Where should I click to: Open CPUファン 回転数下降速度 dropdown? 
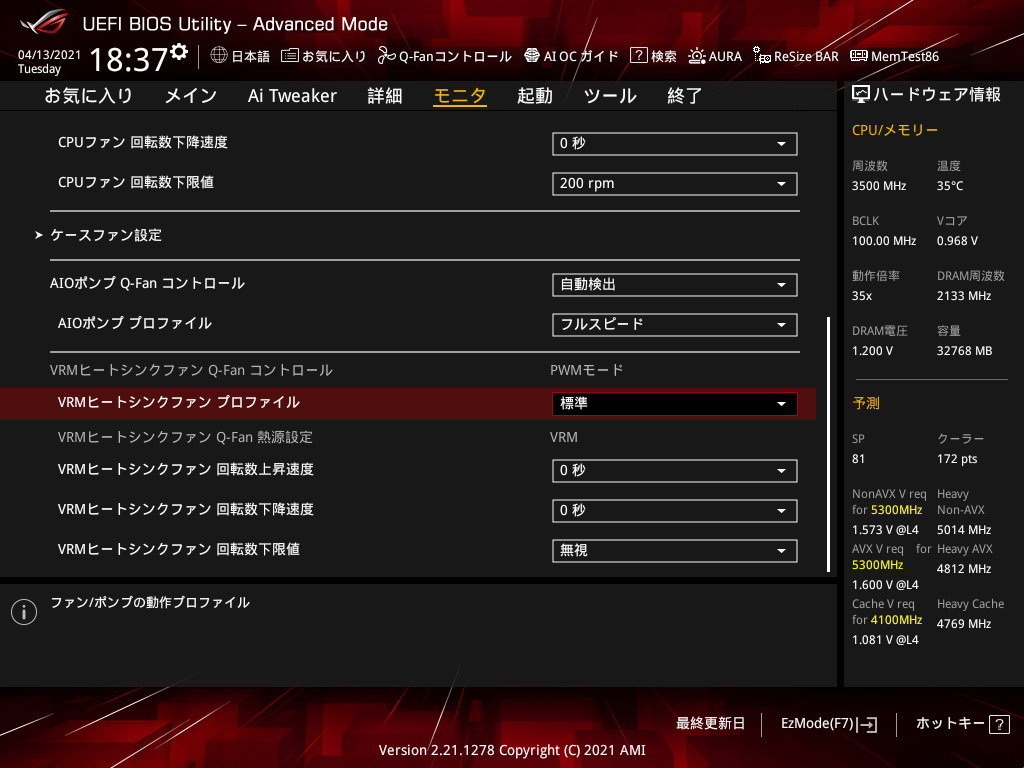[675, 144]
